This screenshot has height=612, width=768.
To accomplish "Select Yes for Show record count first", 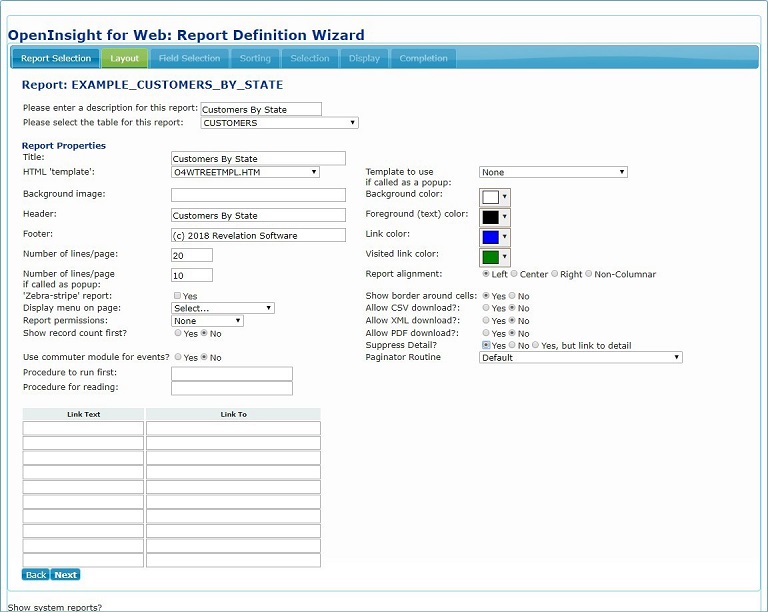I will click(x=178, y=333).
